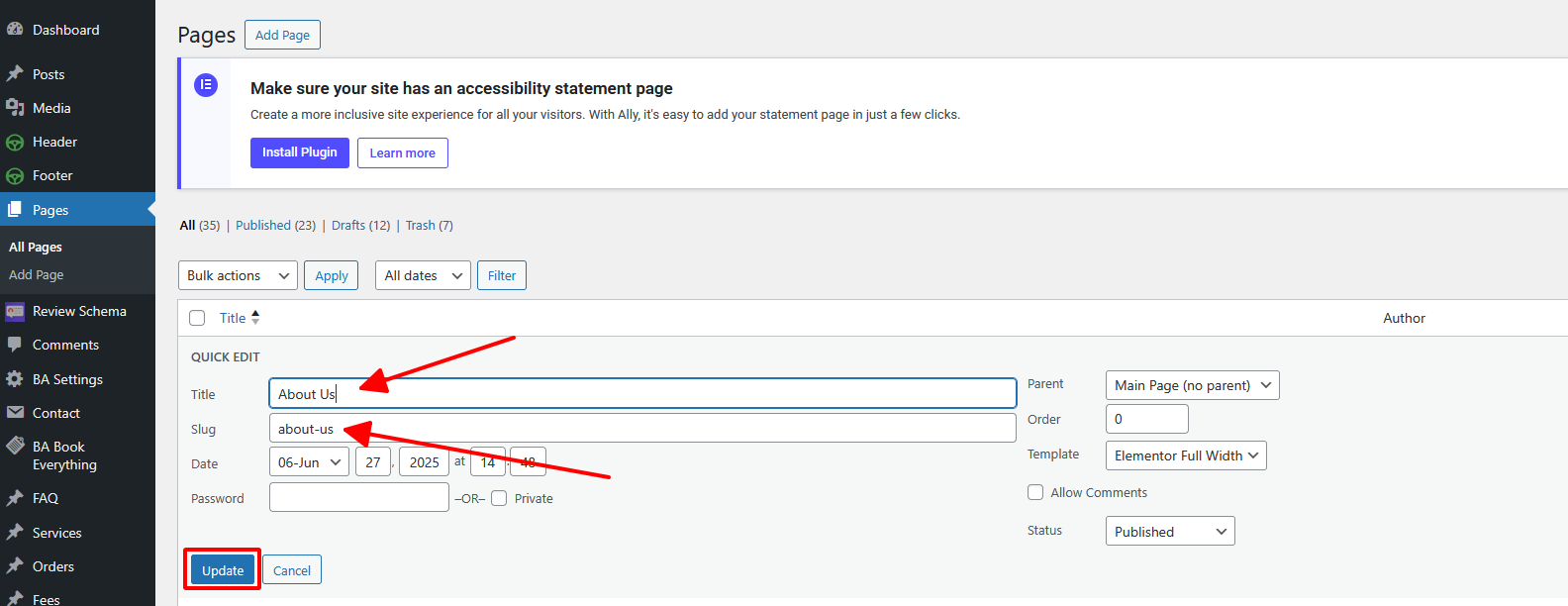The image size is (1568, 606).
Task: Open the Add Page submenu item
Action: click(x=37, y=275)
